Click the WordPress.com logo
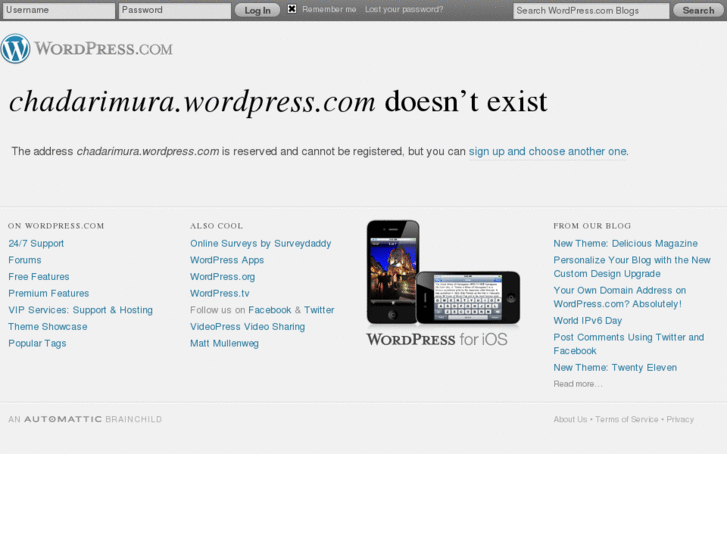Viewport: 727px width, 545px height. click(x=87, y=48)
